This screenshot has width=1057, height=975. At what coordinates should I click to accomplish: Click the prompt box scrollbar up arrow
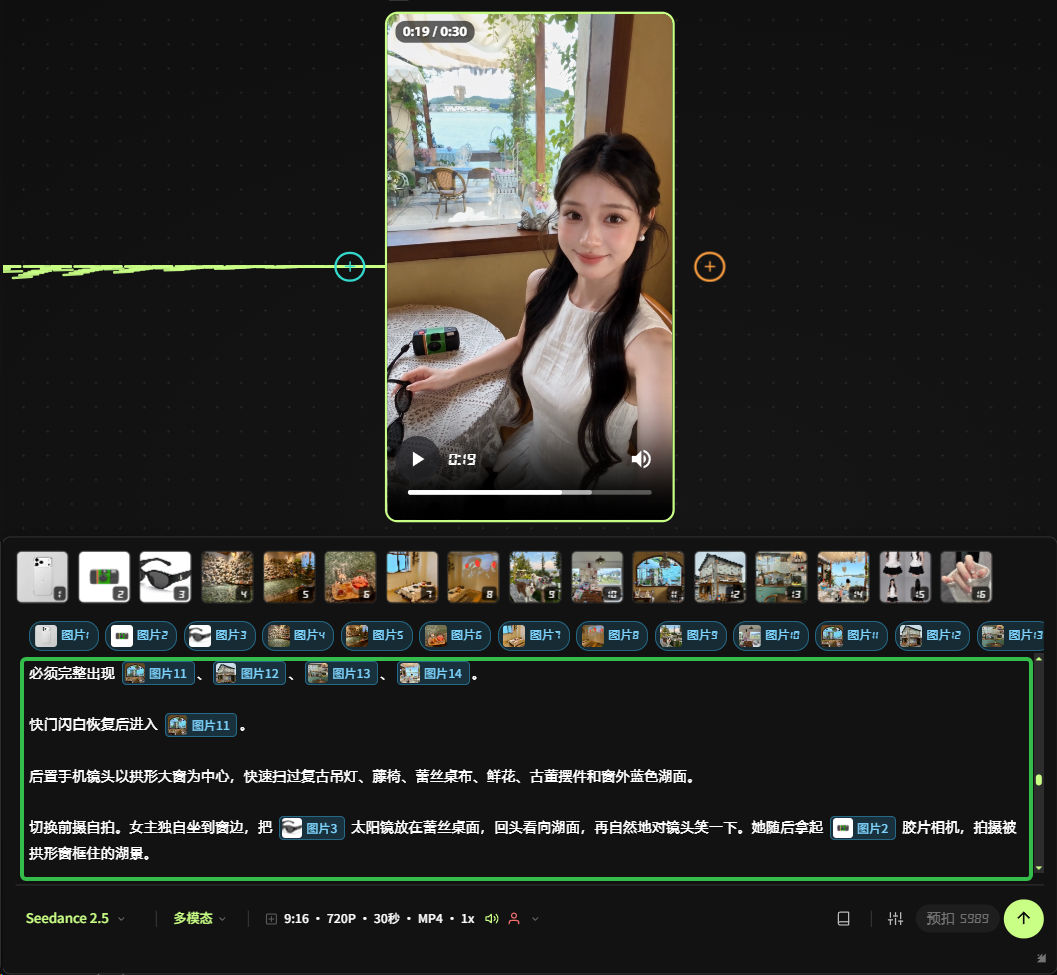pyautogui.click(x=1039, y=659)
